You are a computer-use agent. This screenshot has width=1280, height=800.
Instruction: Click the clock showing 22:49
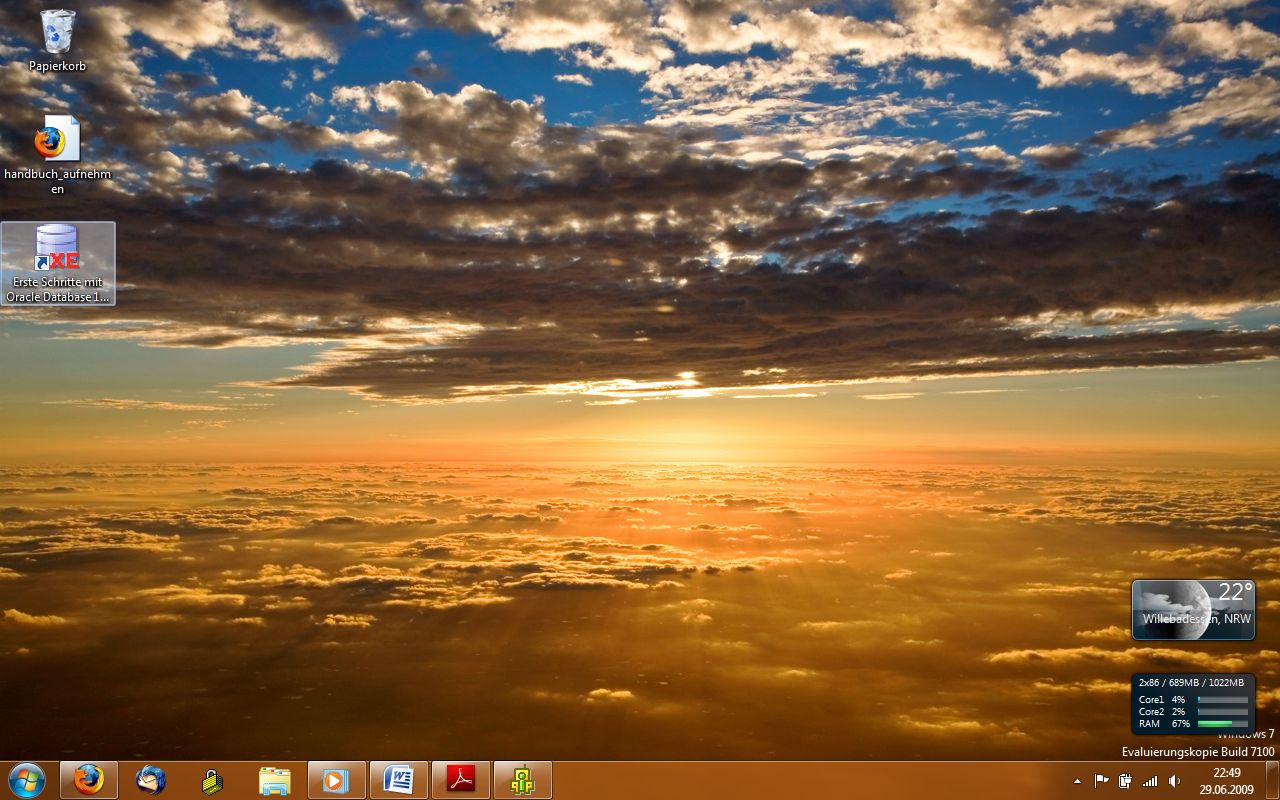(x=1226, y=780)
